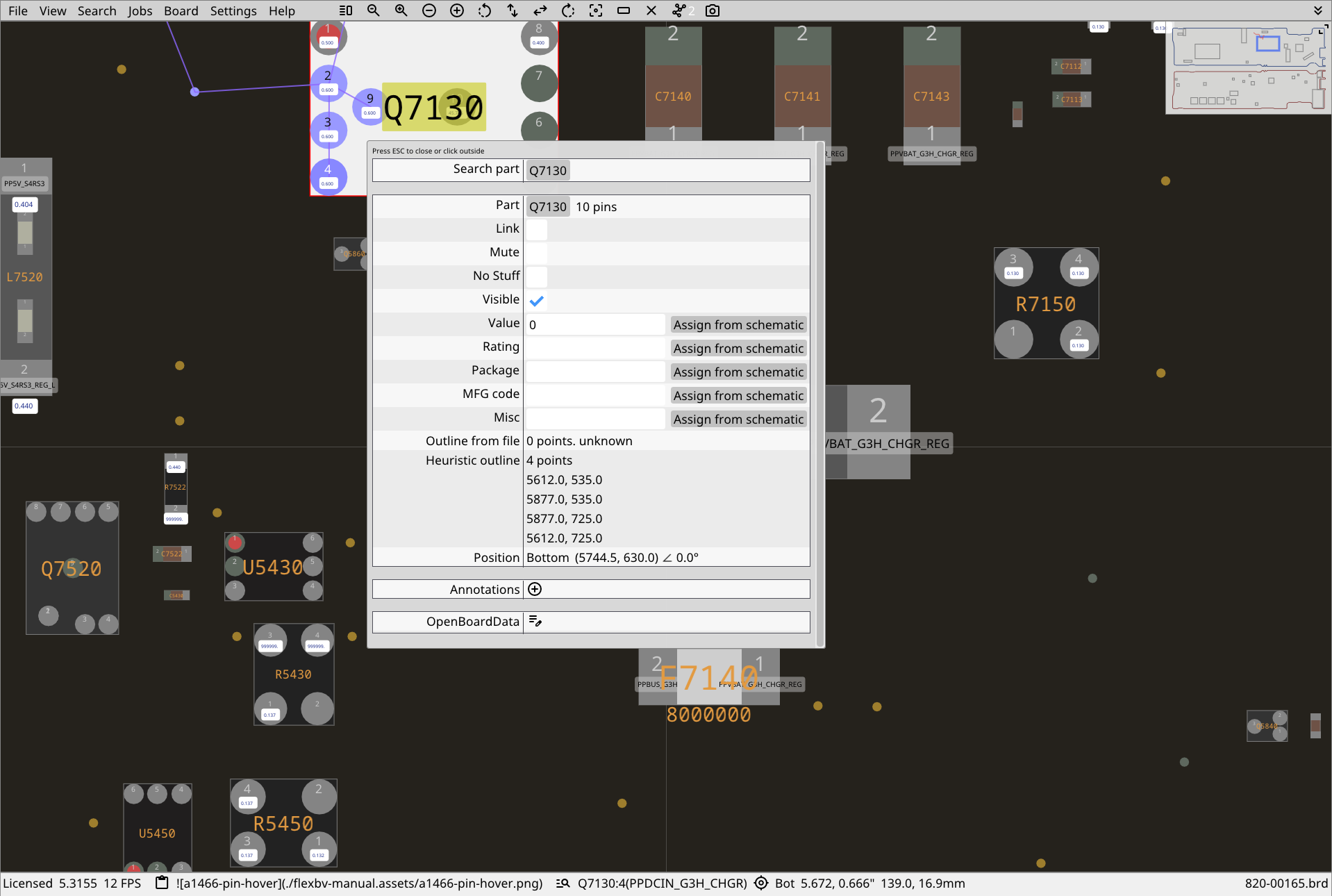Assign Value from schematic

coord(738,324)
